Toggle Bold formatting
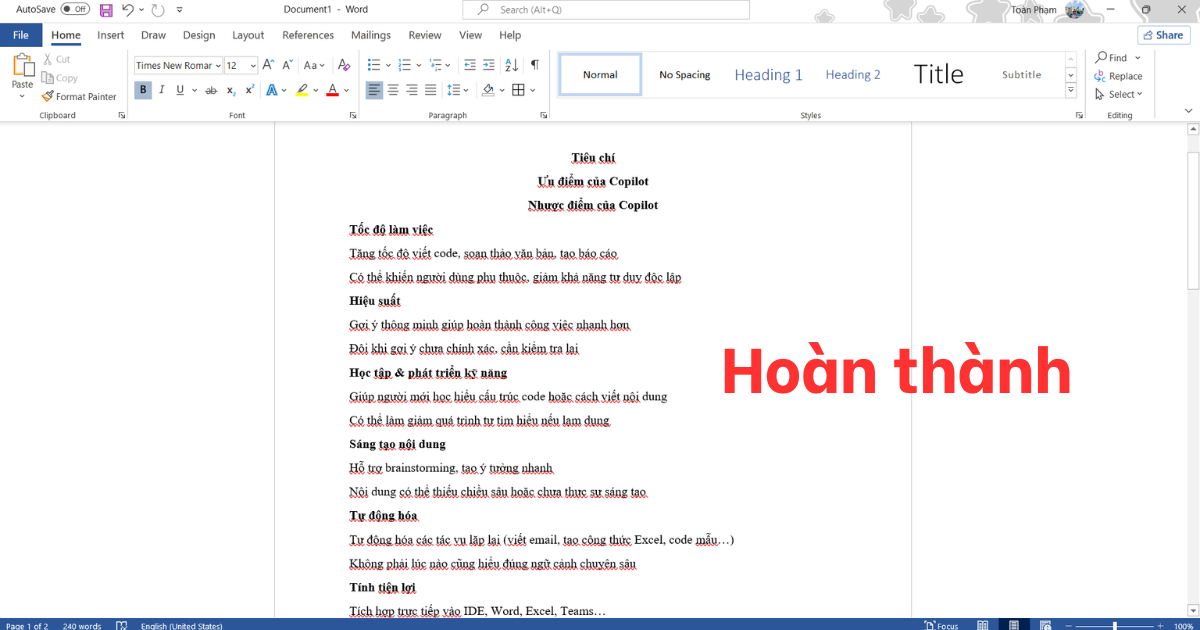Viewport: 1200px width, 630px height. [x=143, y=90]
